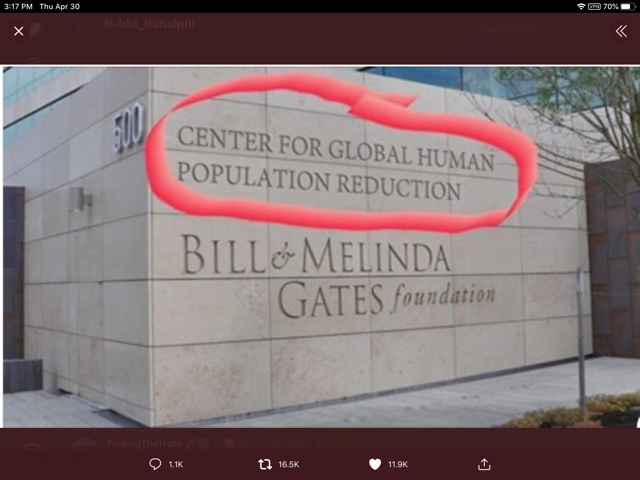Toggle the heart like icon
Viewport: 640px width, 480px height.
tap(375, 464)
